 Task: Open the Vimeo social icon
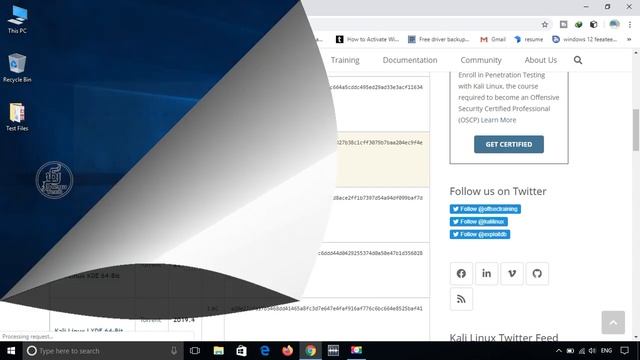[x=512, y=273]
